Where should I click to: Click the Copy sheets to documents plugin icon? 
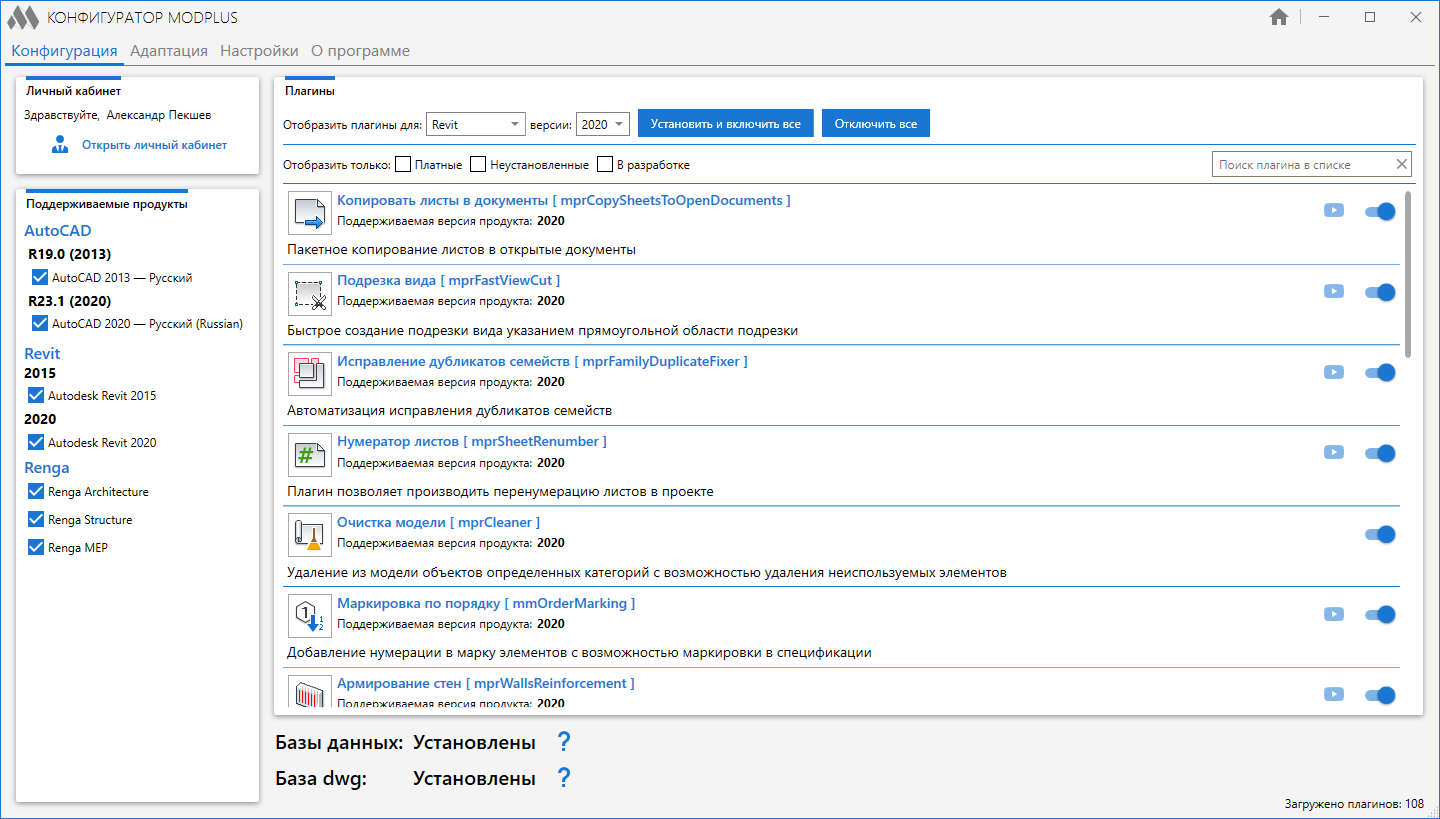click(x=309, y=213)
